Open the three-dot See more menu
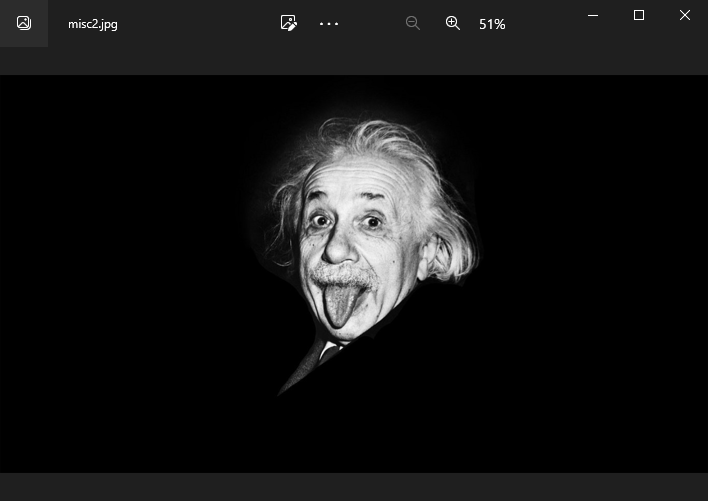708x501 pixels. pos(329,24)
